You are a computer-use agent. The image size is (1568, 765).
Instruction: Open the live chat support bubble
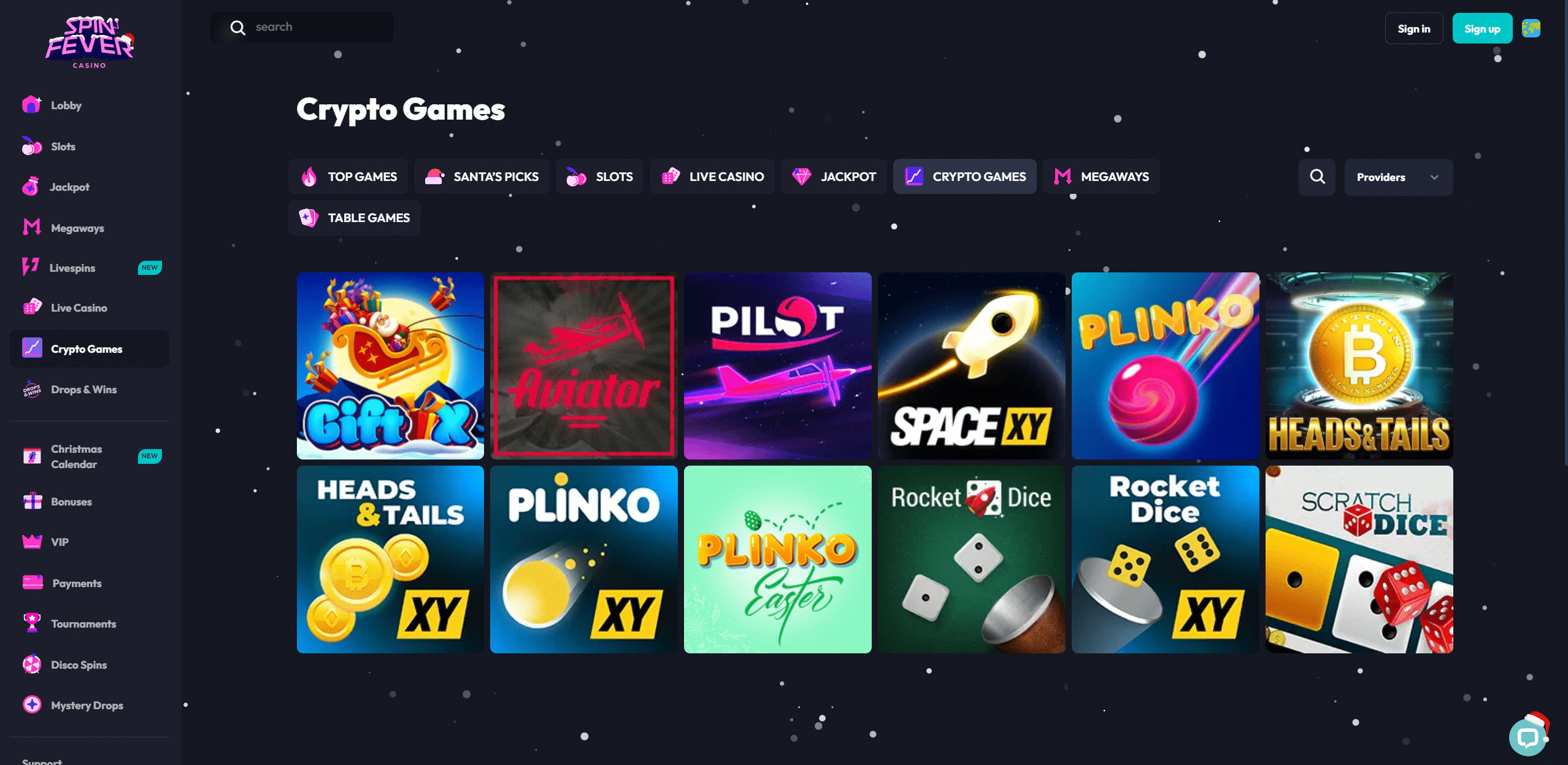pos(1528,736)
